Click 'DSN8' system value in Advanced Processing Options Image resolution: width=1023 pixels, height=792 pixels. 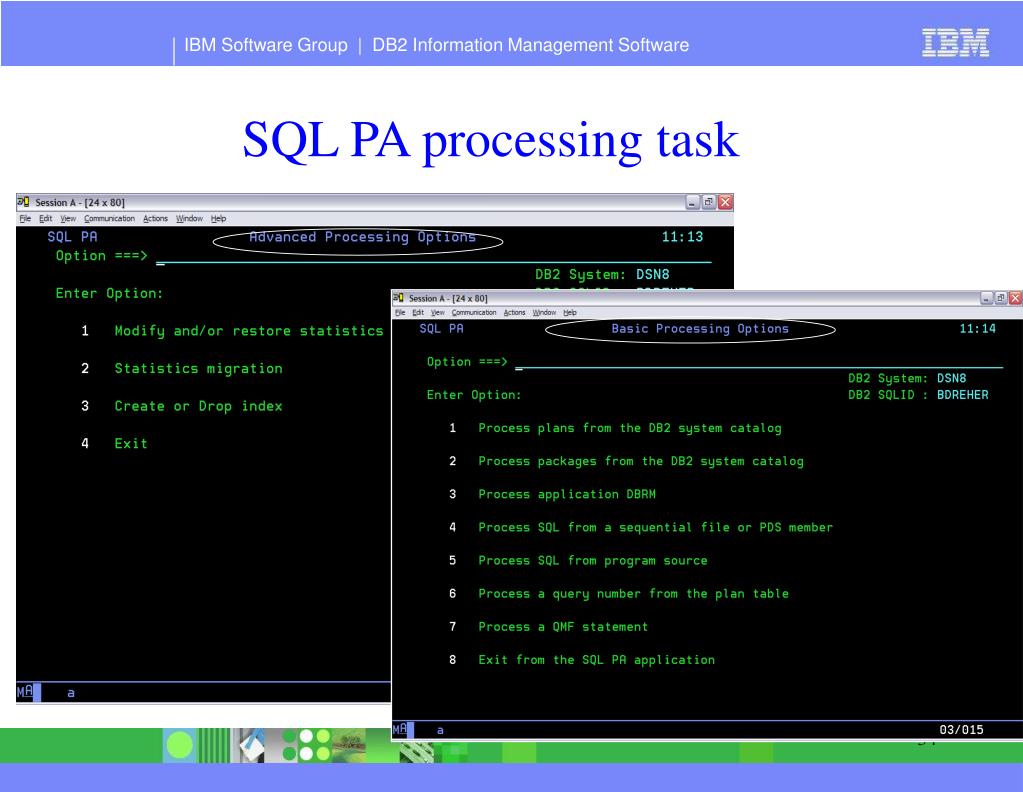[652, 275]
